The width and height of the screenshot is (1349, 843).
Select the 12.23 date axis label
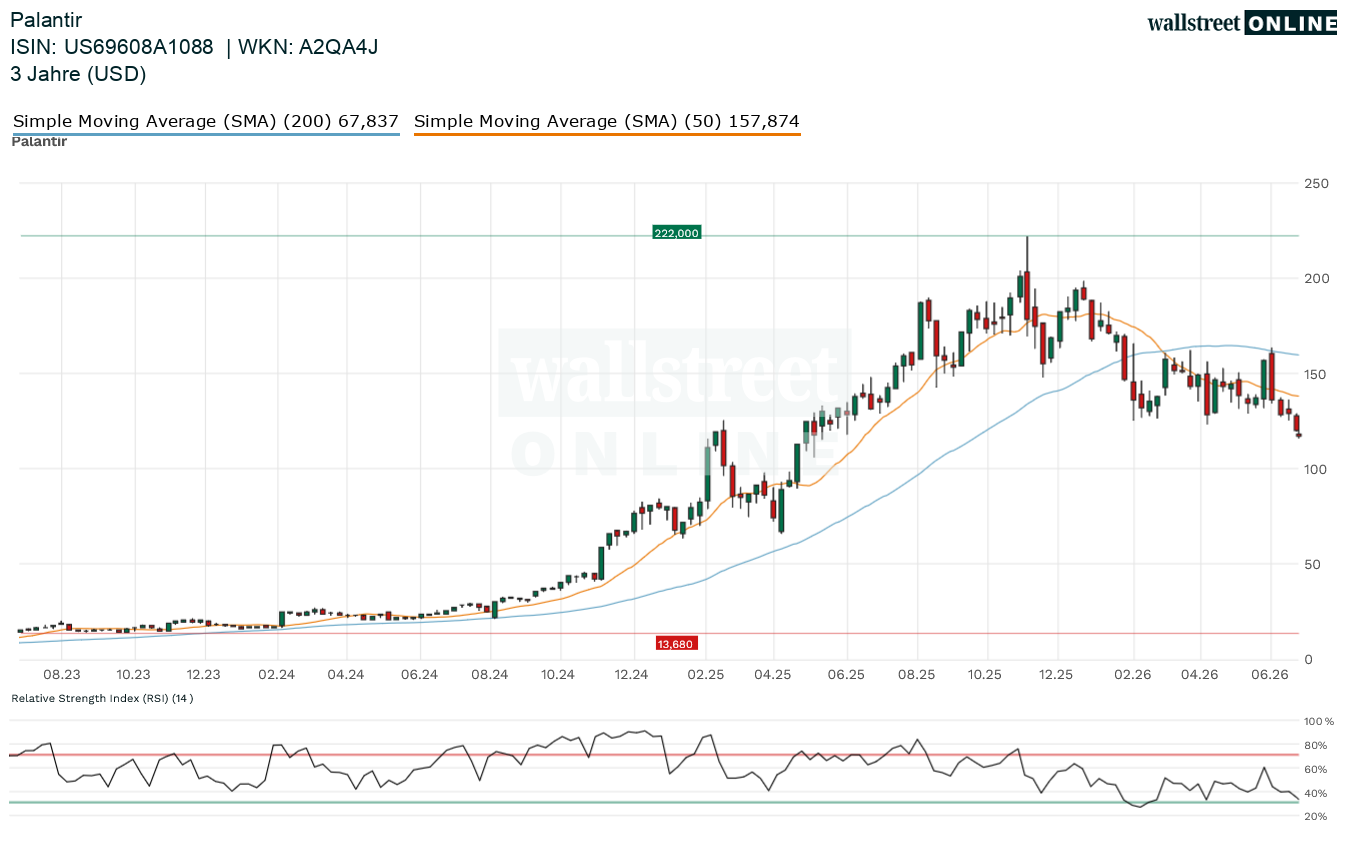coord(204,675)
